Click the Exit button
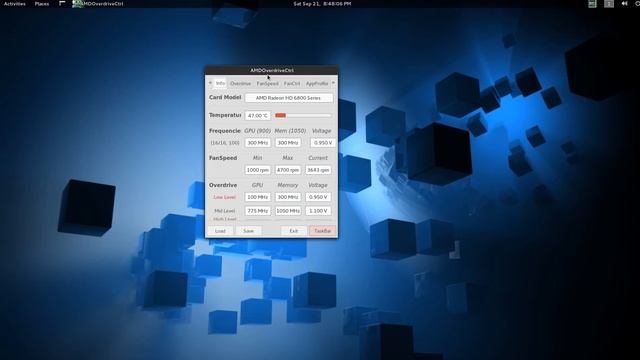Image resolution: width=640 pixels, height=360 pixels. point(293,231)
